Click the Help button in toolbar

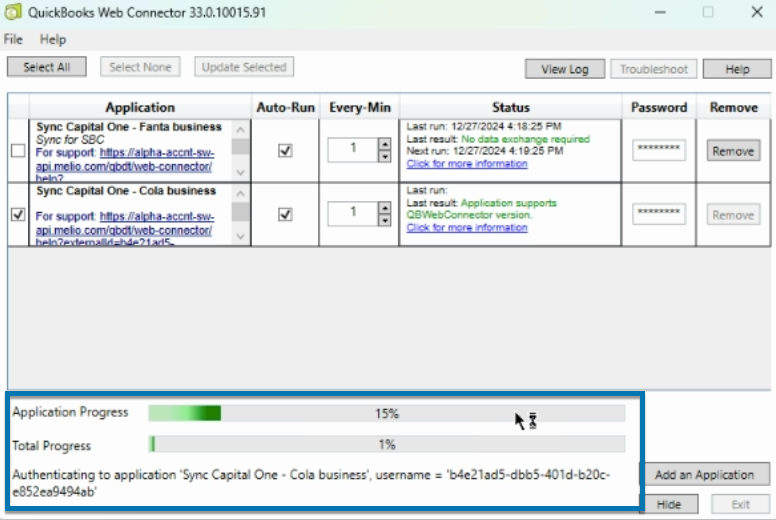point(737,69)
